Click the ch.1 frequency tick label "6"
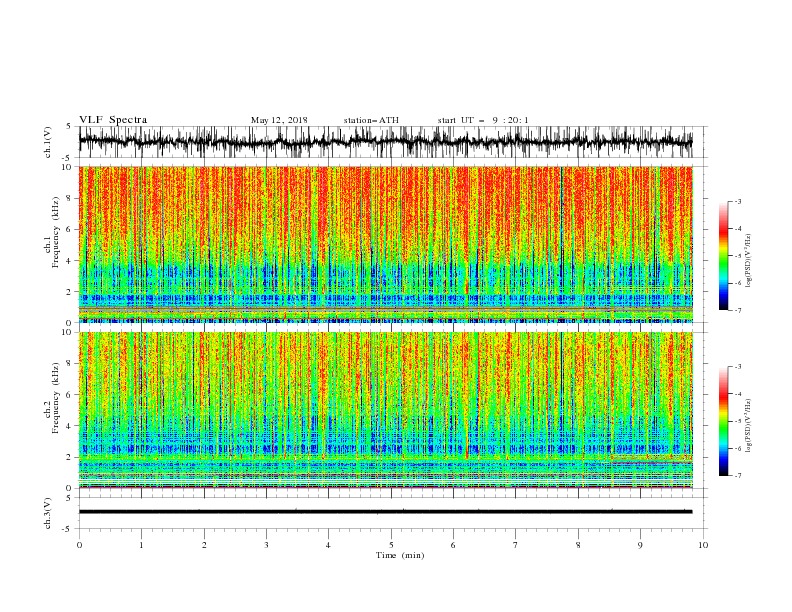Image resolution: width=792 pixels, height=612 pixels. point(69,229)
